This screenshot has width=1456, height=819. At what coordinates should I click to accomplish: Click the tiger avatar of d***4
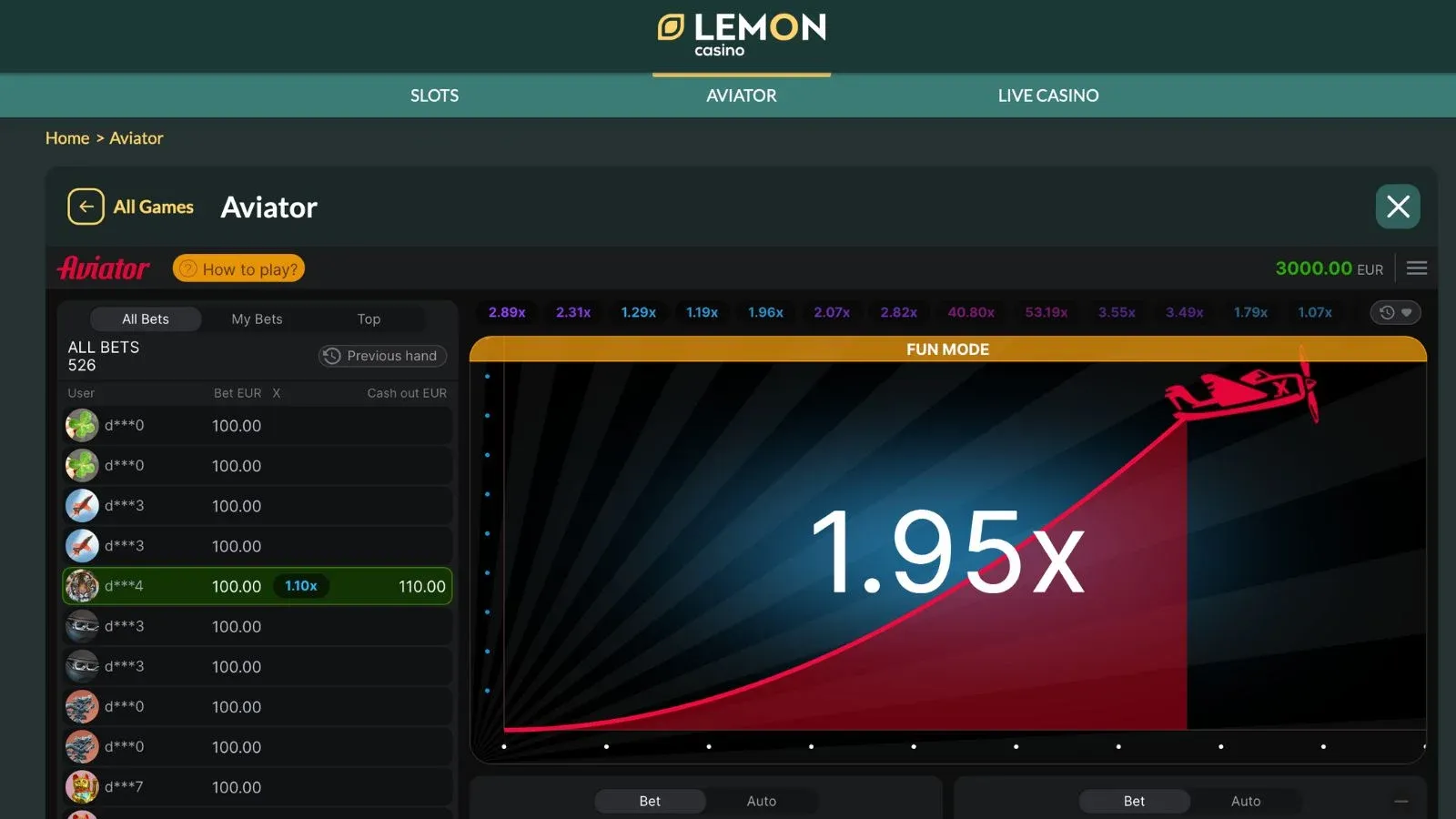82,586
